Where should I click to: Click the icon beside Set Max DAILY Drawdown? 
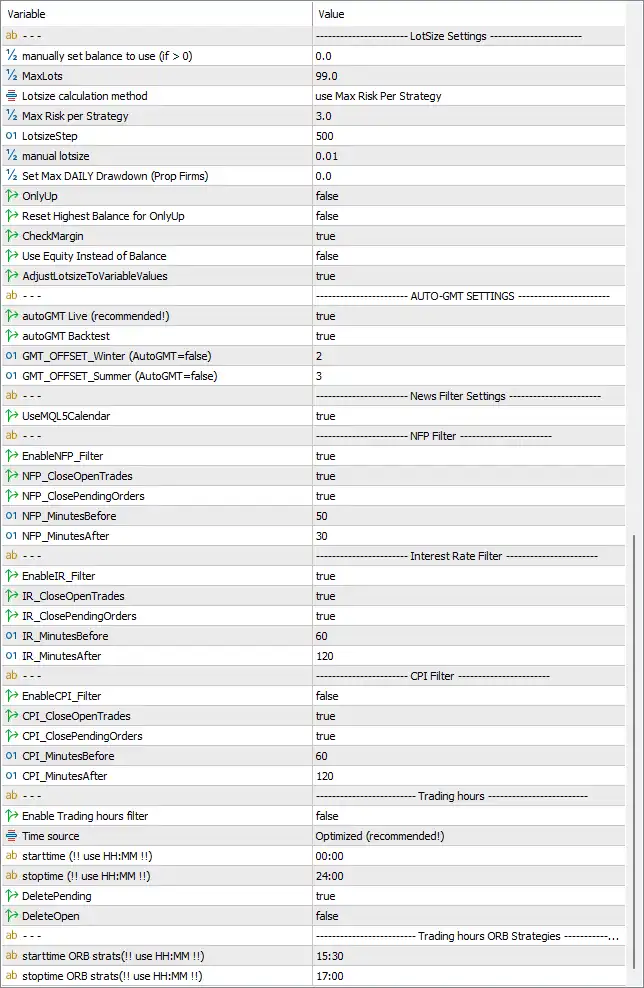click(x=11, y=176)
